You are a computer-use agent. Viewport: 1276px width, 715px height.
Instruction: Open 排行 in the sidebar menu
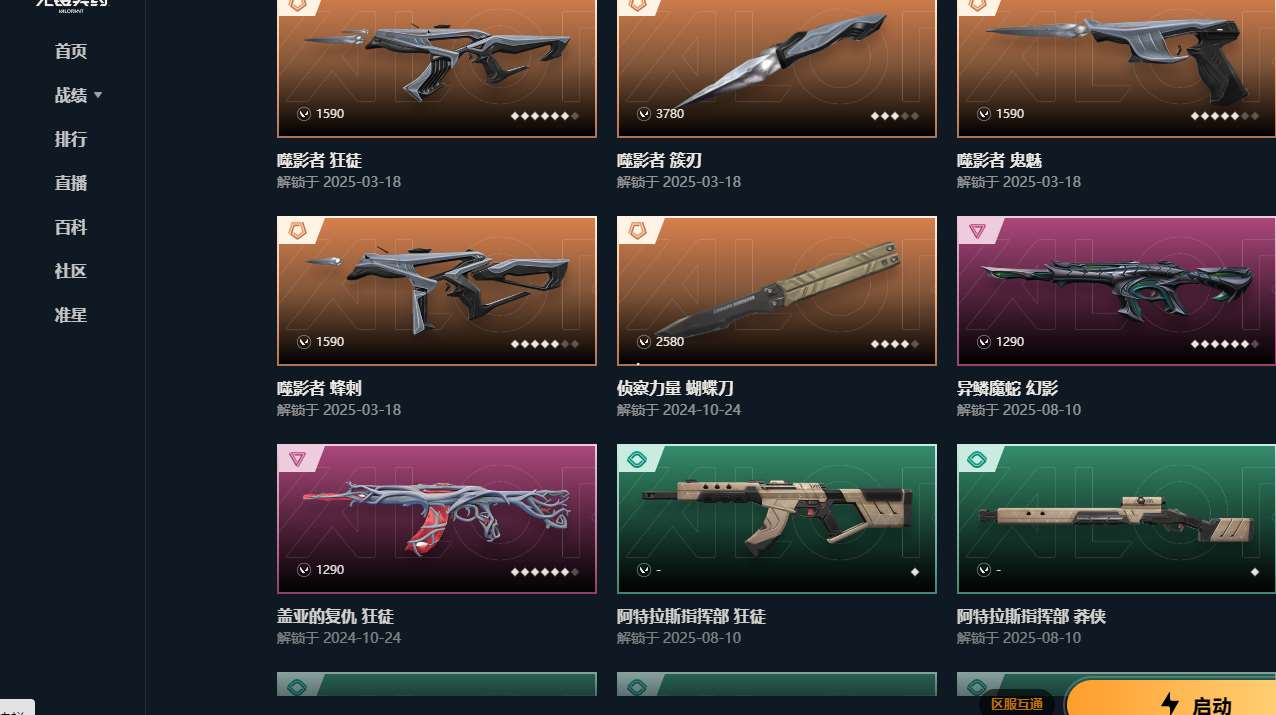pyautogui.click(x=71, y=139)
